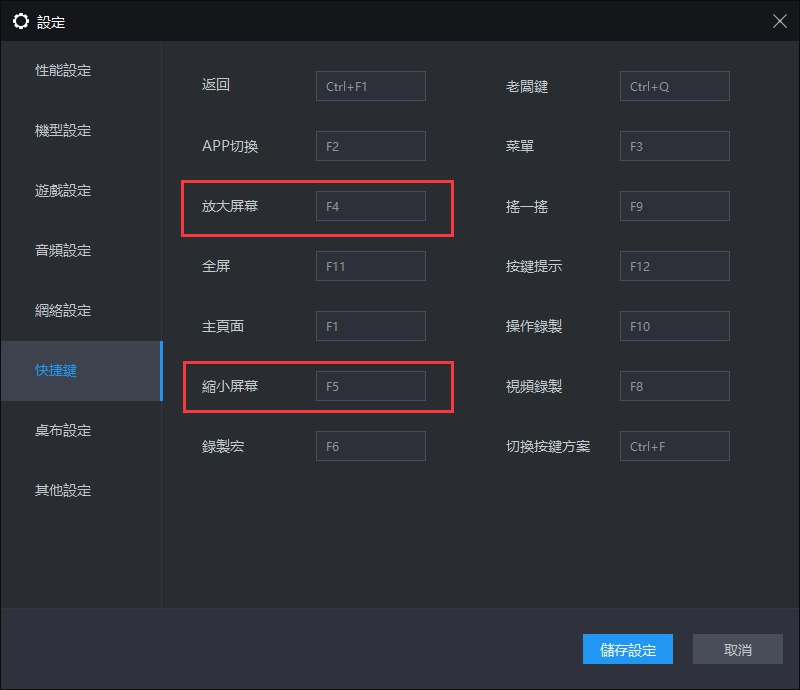Click the 放大屏幕 F4 shortcut field

371,205
